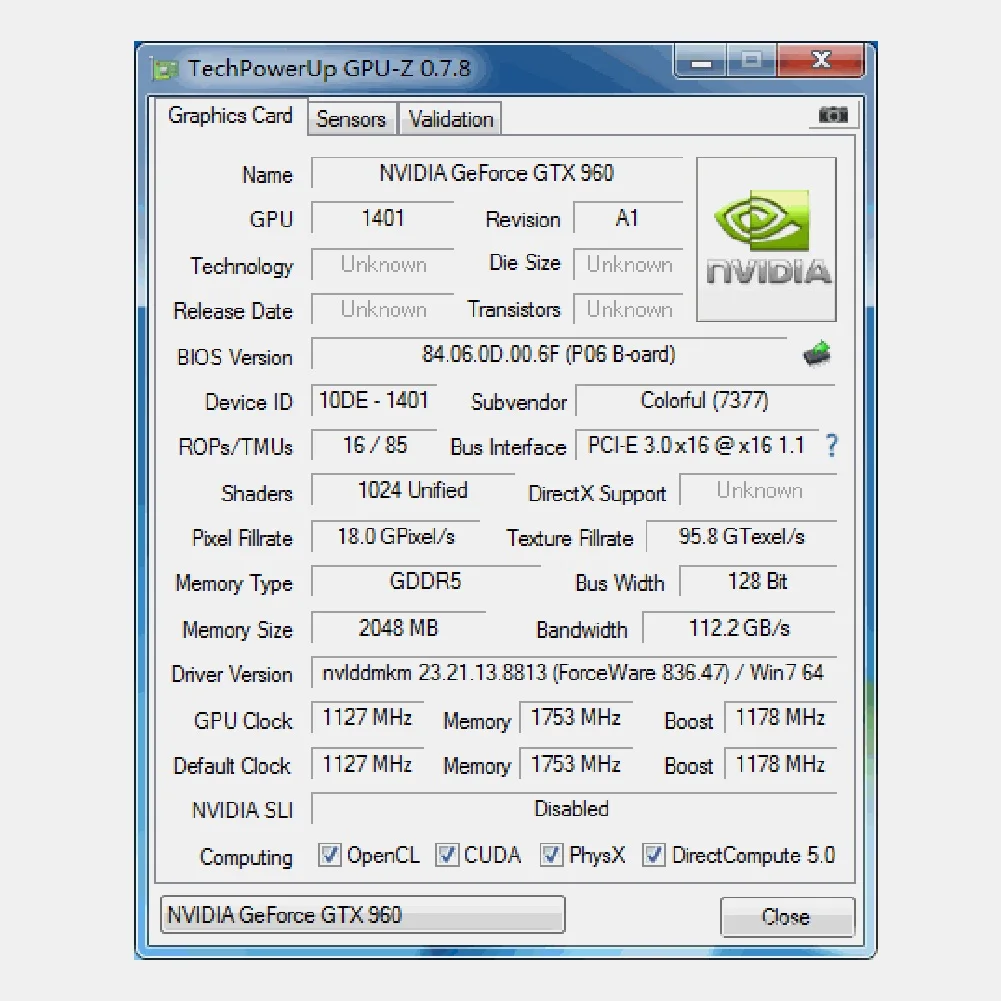Click the GPU field showing 1401

tap(382, 218)
